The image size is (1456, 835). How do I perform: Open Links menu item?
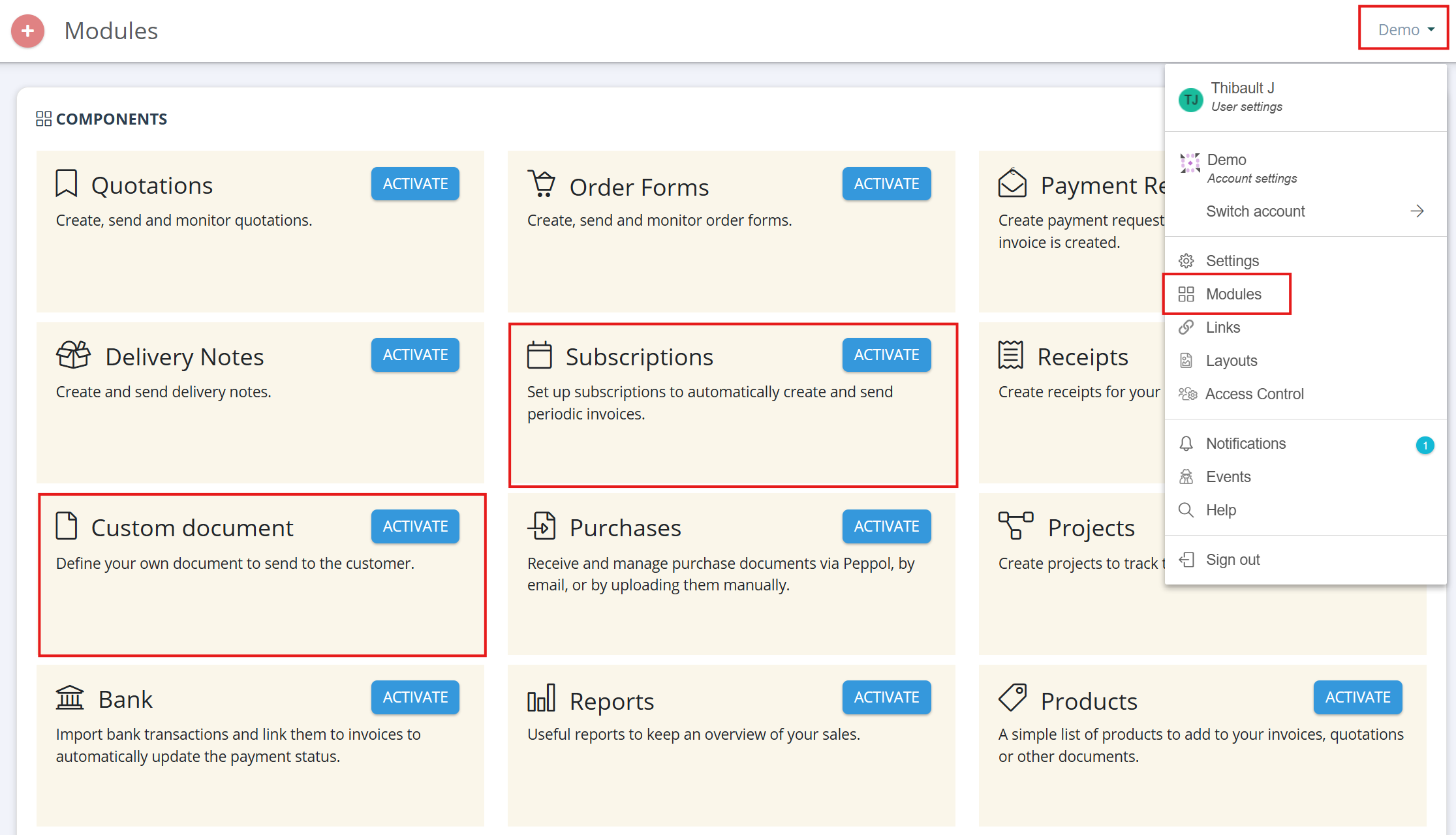point(1305,327)
